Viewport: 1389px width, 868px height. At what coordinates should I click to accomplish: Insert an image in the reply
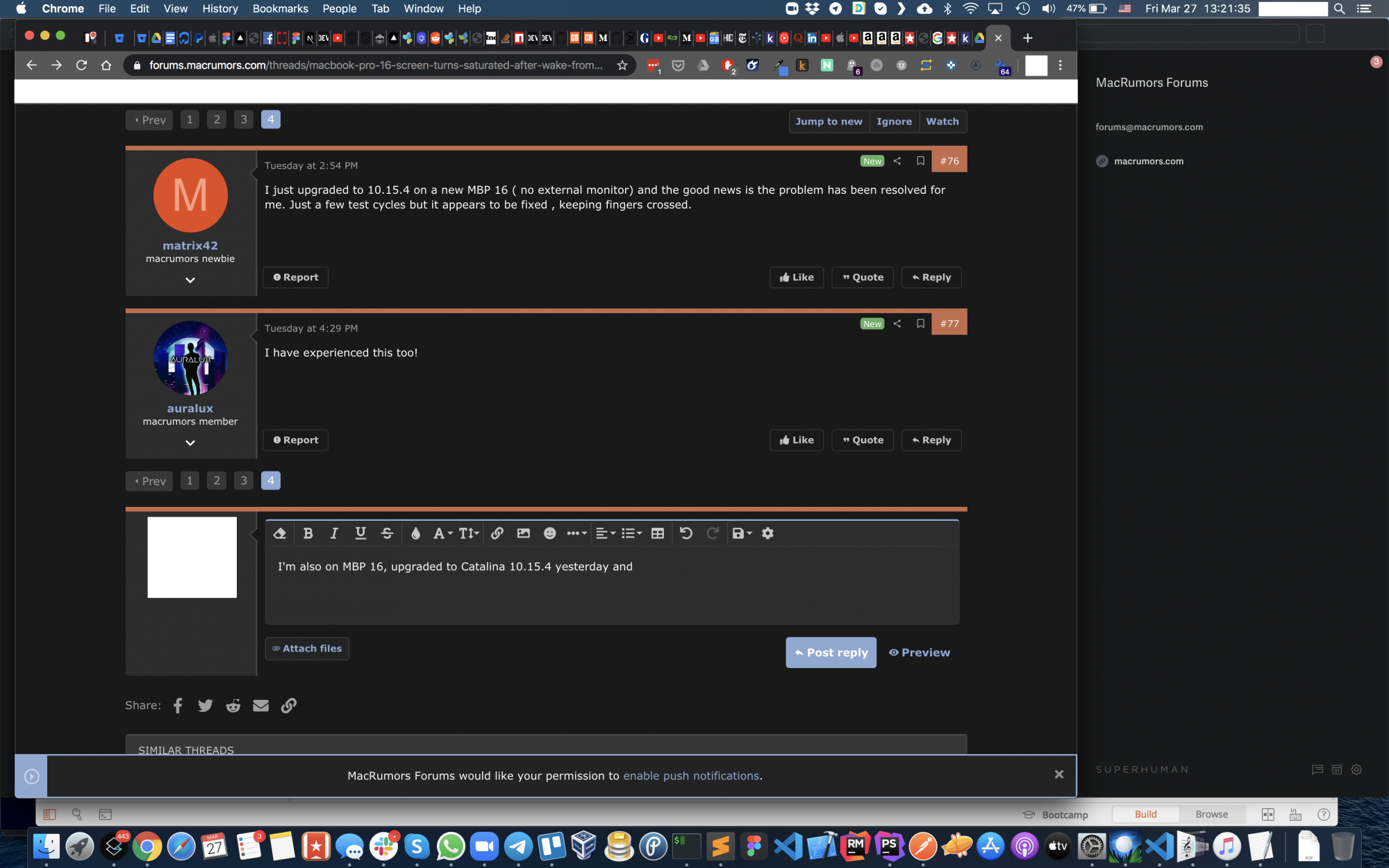[524, 533]
